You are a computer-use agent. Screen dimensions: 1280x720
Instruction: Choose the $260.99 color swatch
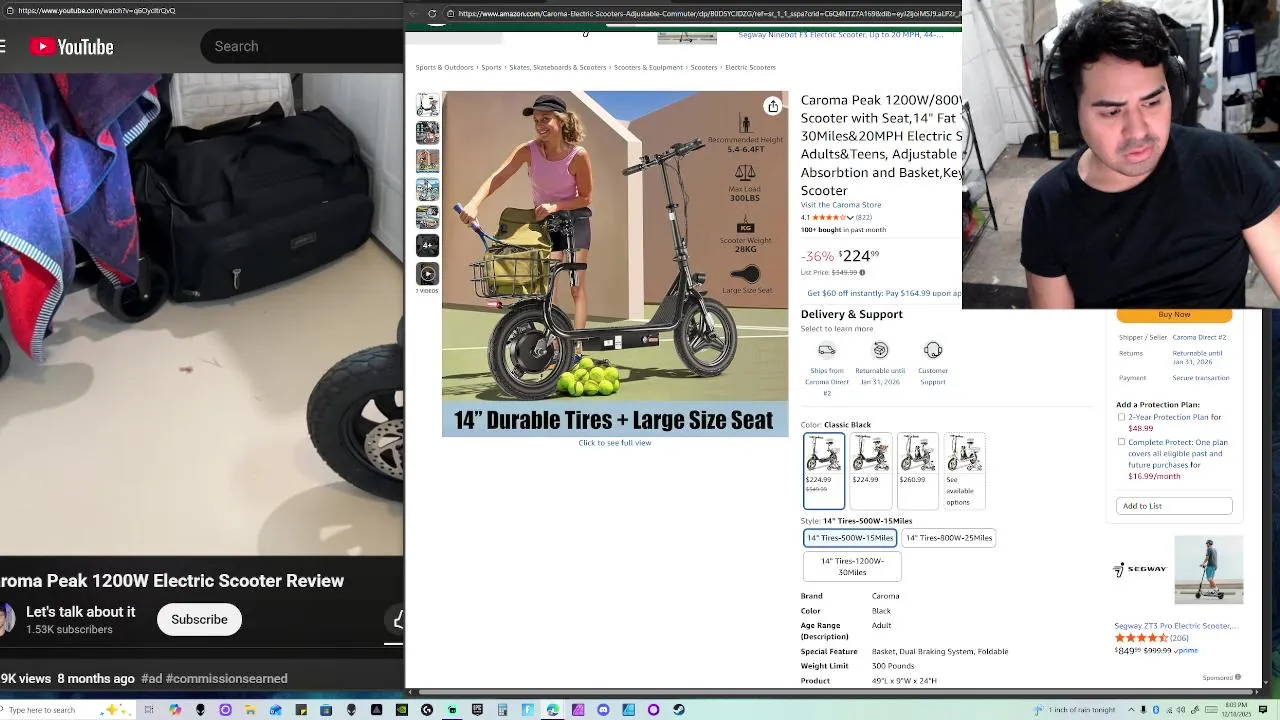pos(918,471)
